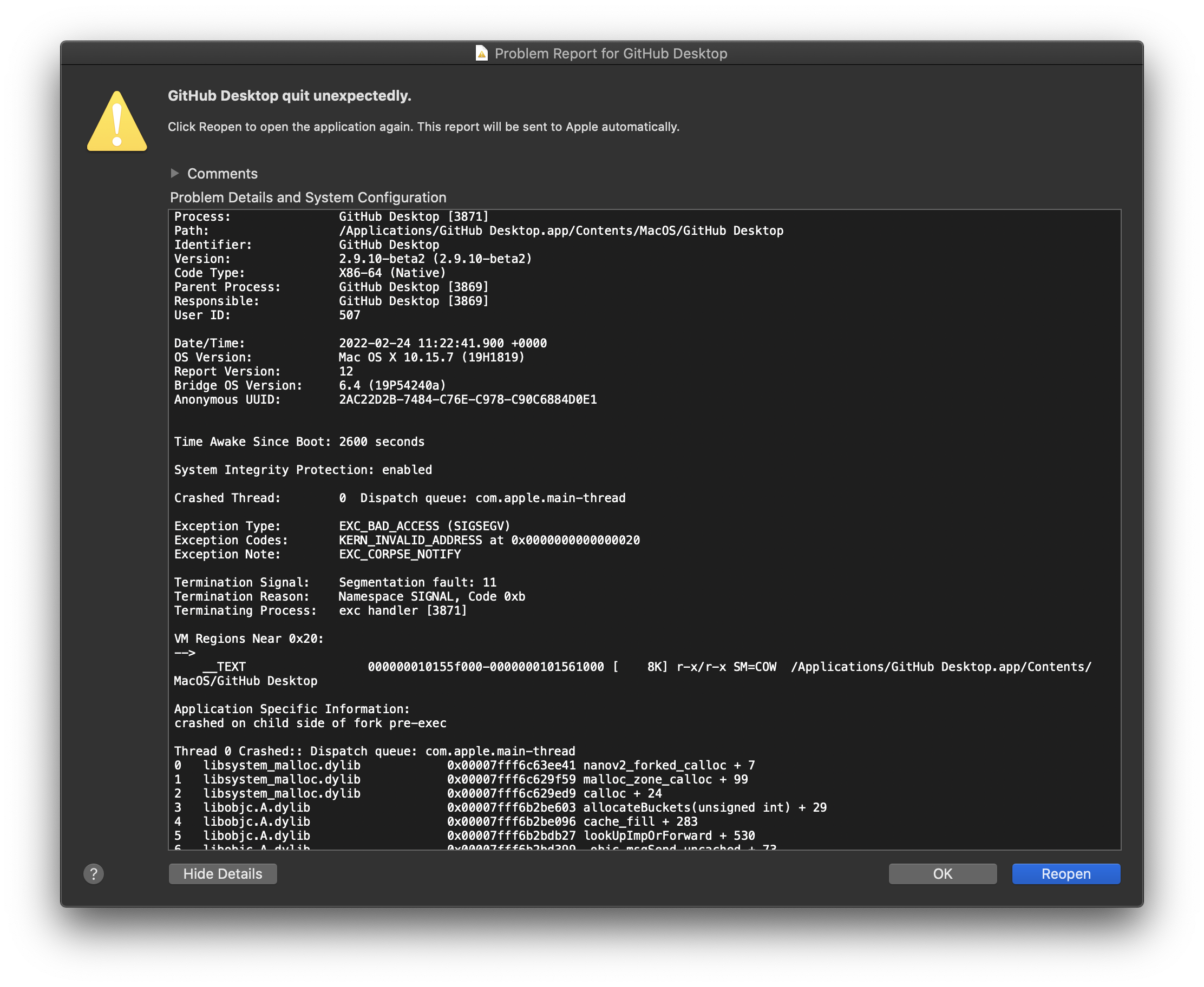Click 'GitHub Desktop quit unexpectedly.' heading

289,96
